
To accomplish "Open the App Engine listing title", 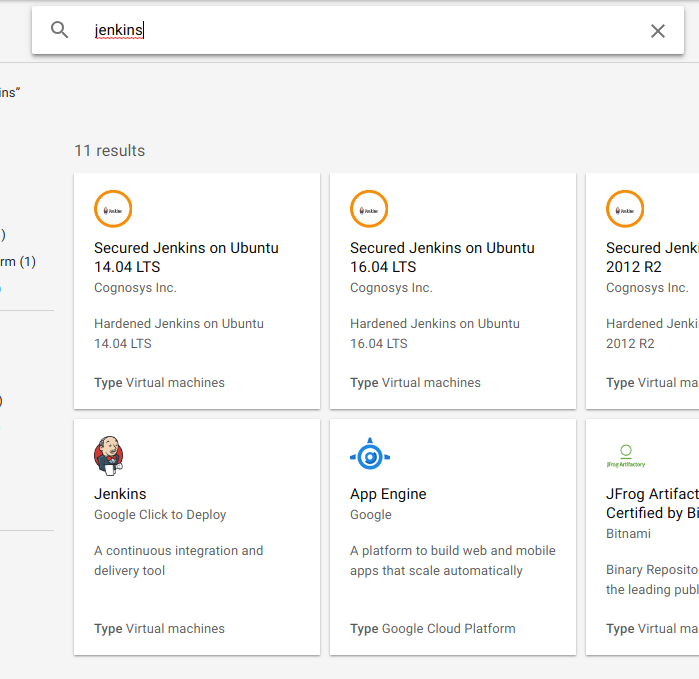I will coord(388,494).
